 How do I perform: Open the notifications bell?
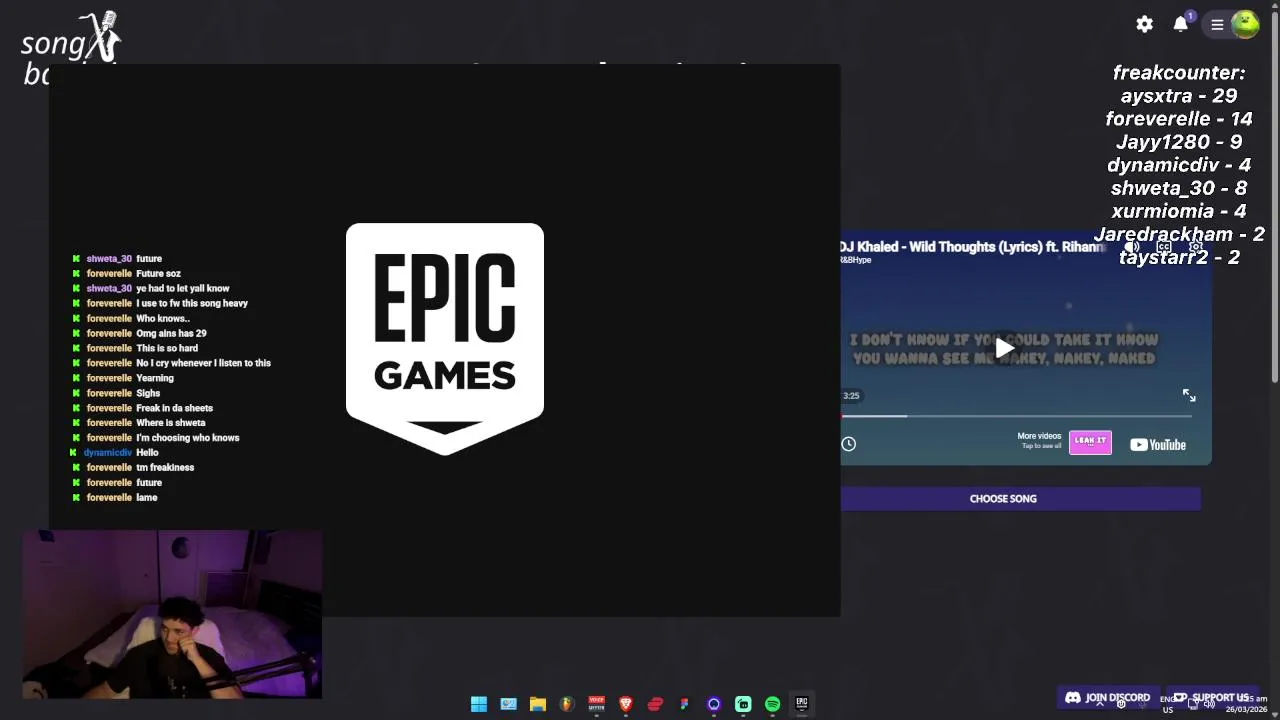pos(1181,25)
